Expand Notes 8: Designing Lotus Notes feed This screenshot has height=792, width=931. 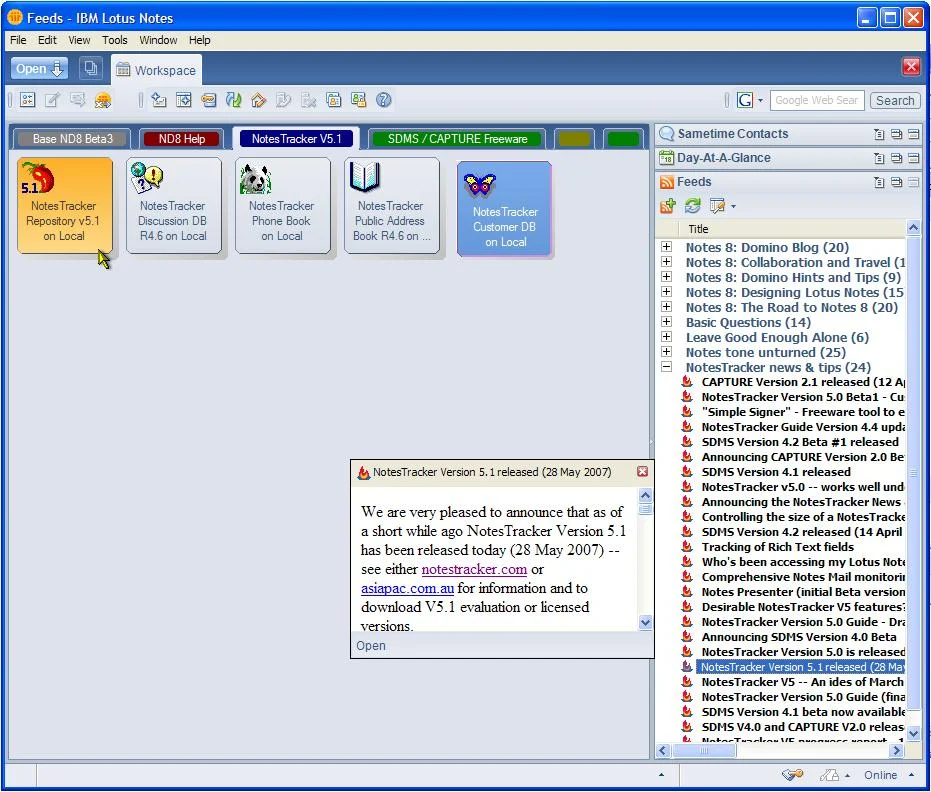pyautogui.click(x=667, y=292)
